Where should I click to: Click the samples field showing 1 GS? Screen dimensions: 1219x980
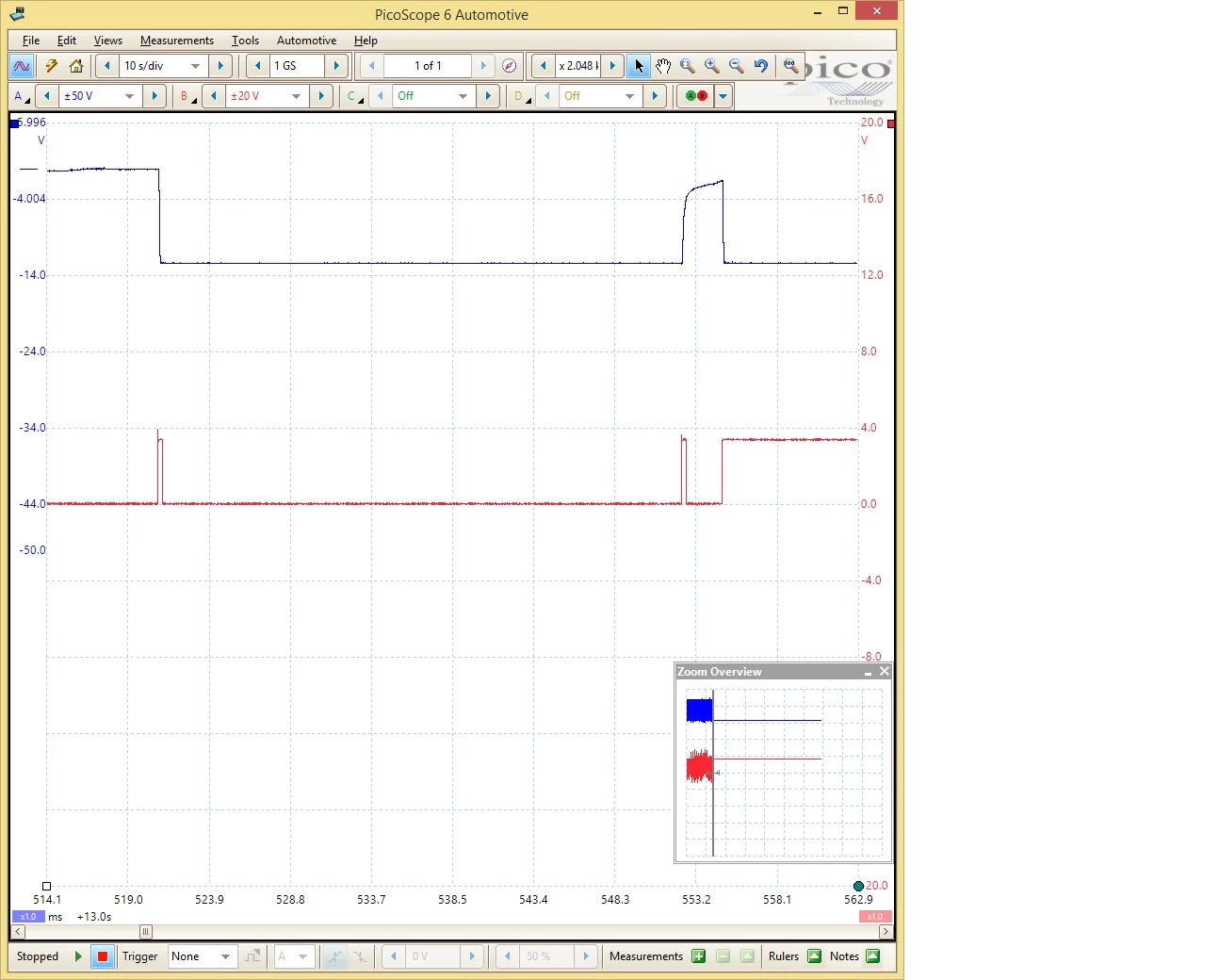(x=297, y=66)
